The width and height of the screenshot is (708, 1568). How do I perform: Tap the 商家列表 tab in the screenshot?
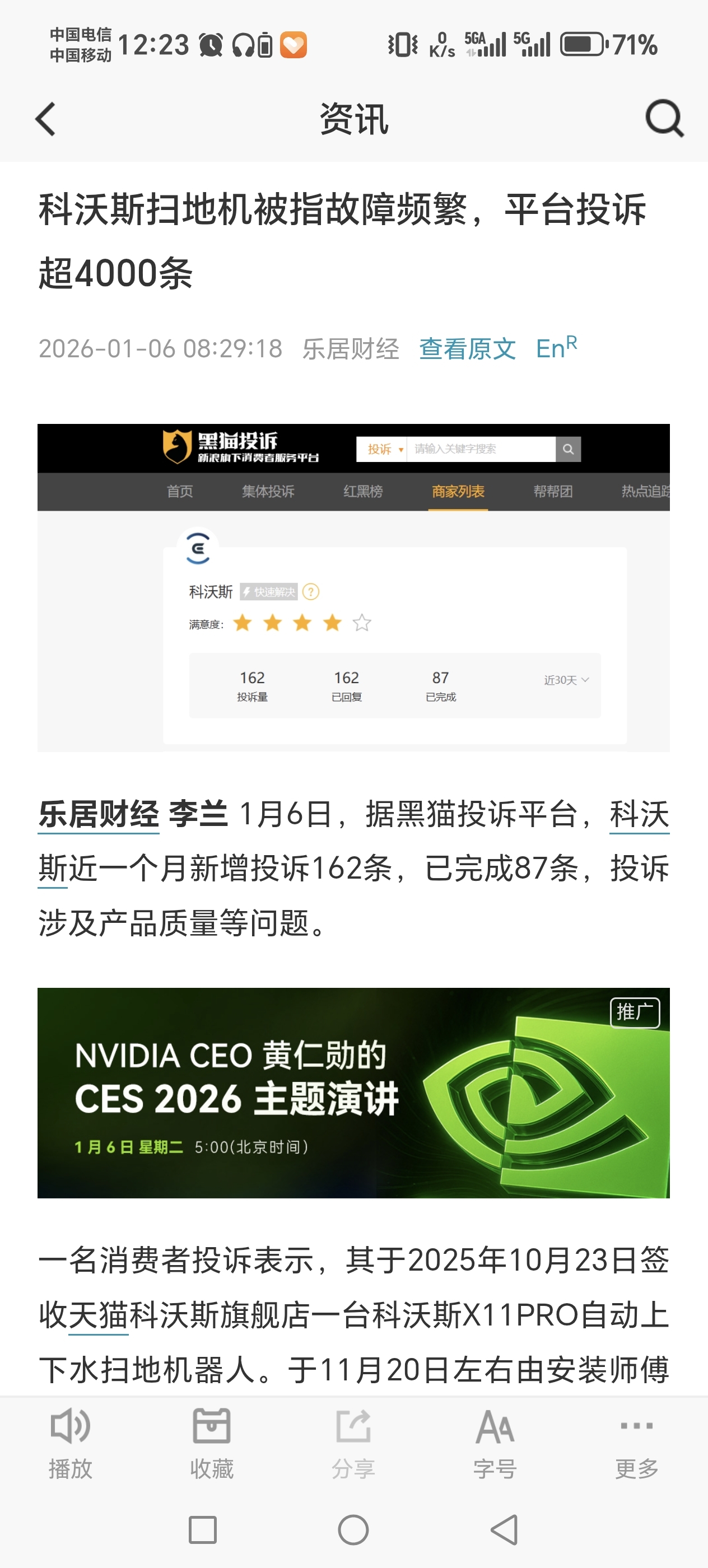pyautogui.click(x=458, y=491)
